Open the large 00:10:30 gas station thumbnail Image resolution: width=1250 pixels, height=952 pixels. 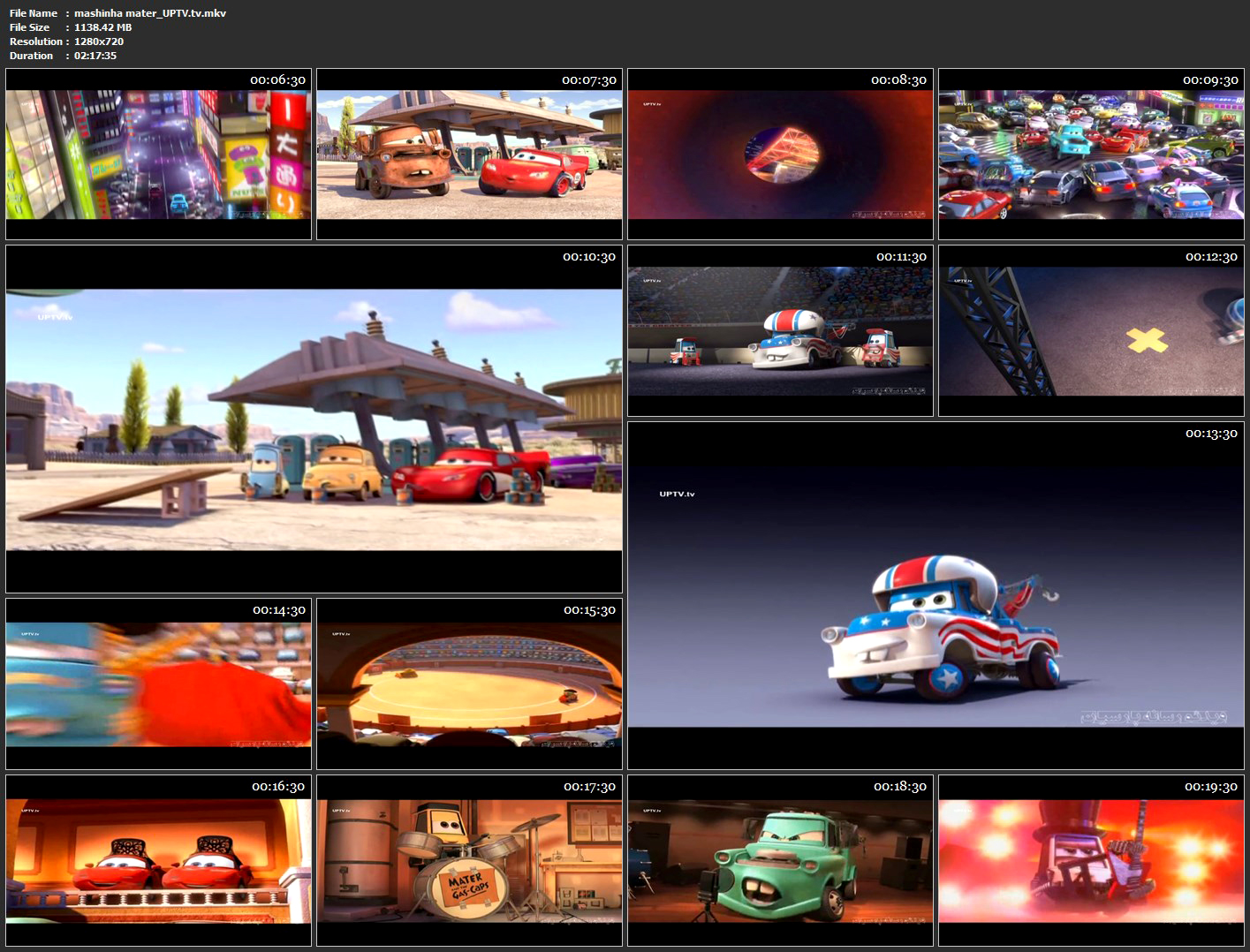314,419
